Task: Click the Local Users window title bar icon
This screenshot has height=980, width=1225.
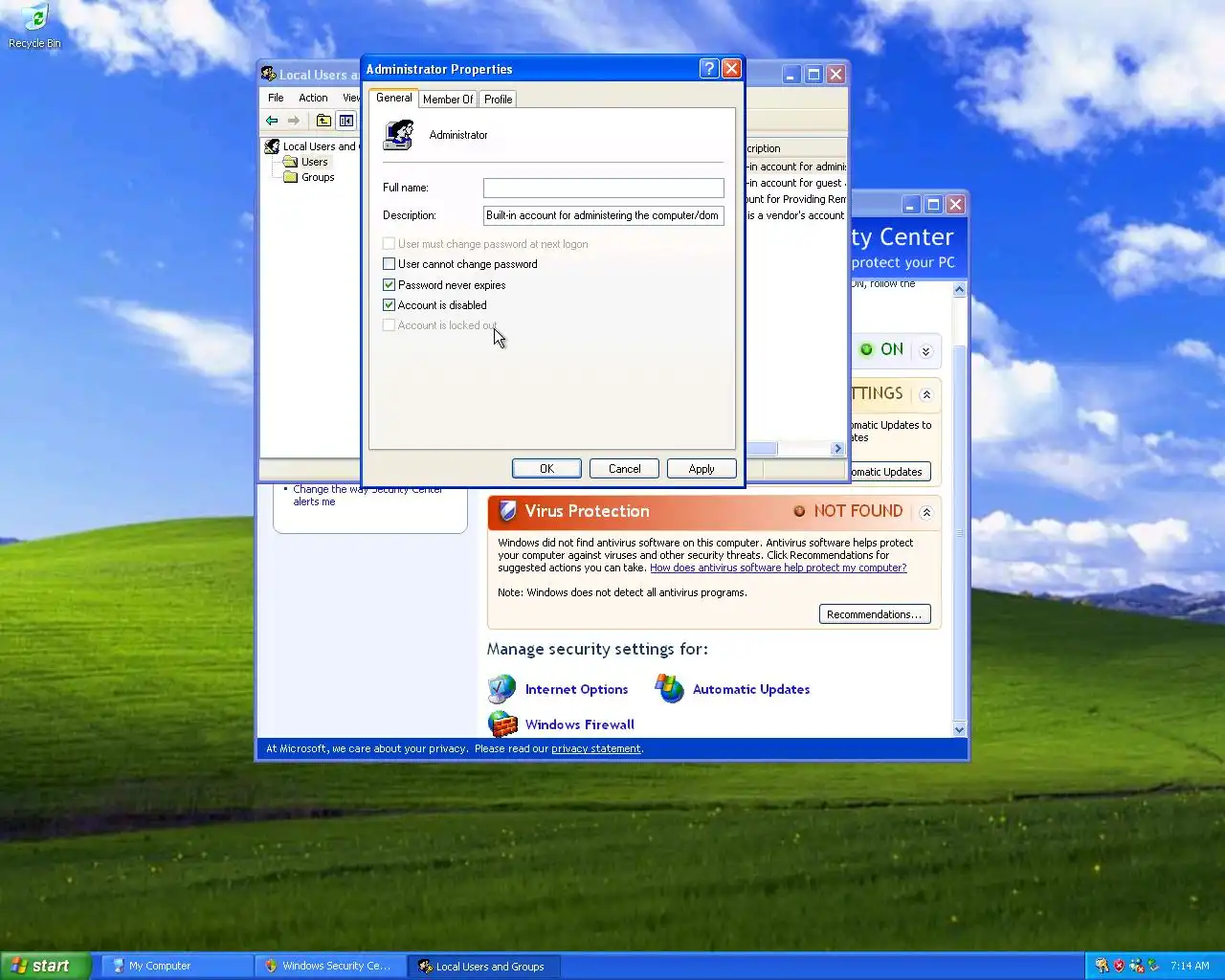Action: (269, 75)
